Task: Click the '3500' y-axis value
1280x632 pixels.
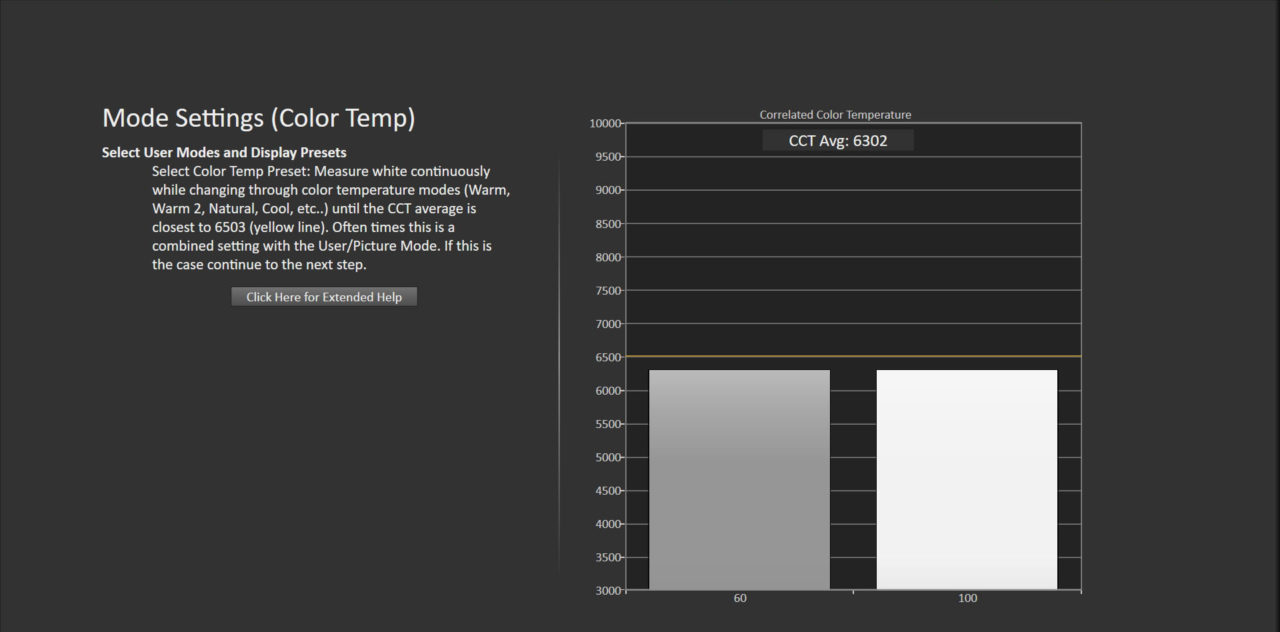Action: tap(608, 557)
